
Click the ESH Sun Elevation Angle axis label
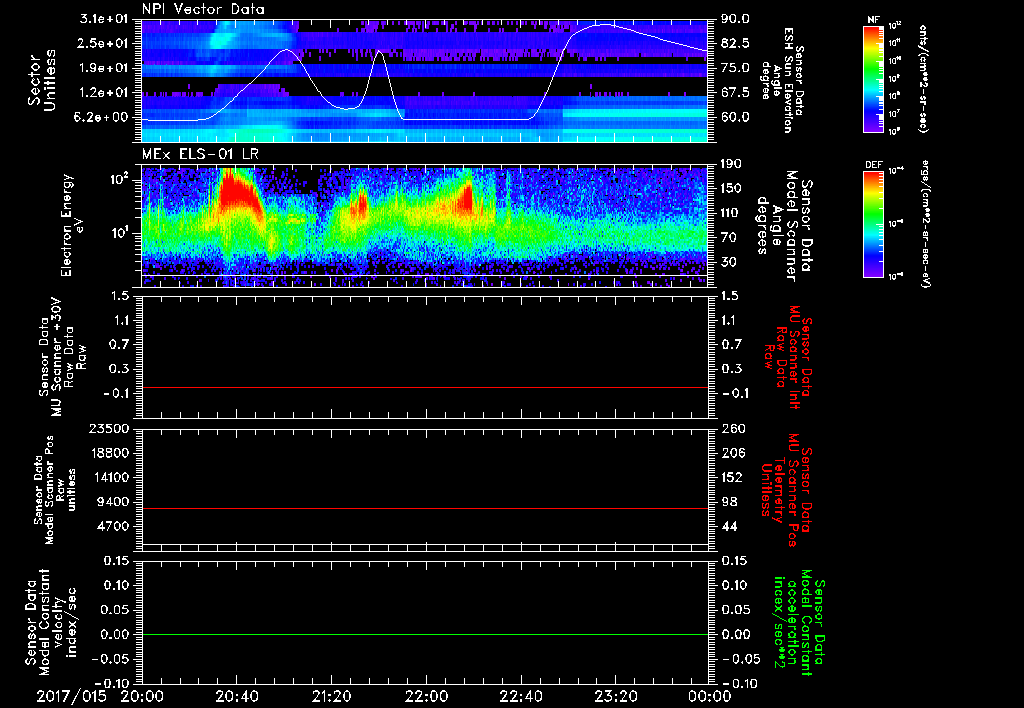[x=784, y=80]
